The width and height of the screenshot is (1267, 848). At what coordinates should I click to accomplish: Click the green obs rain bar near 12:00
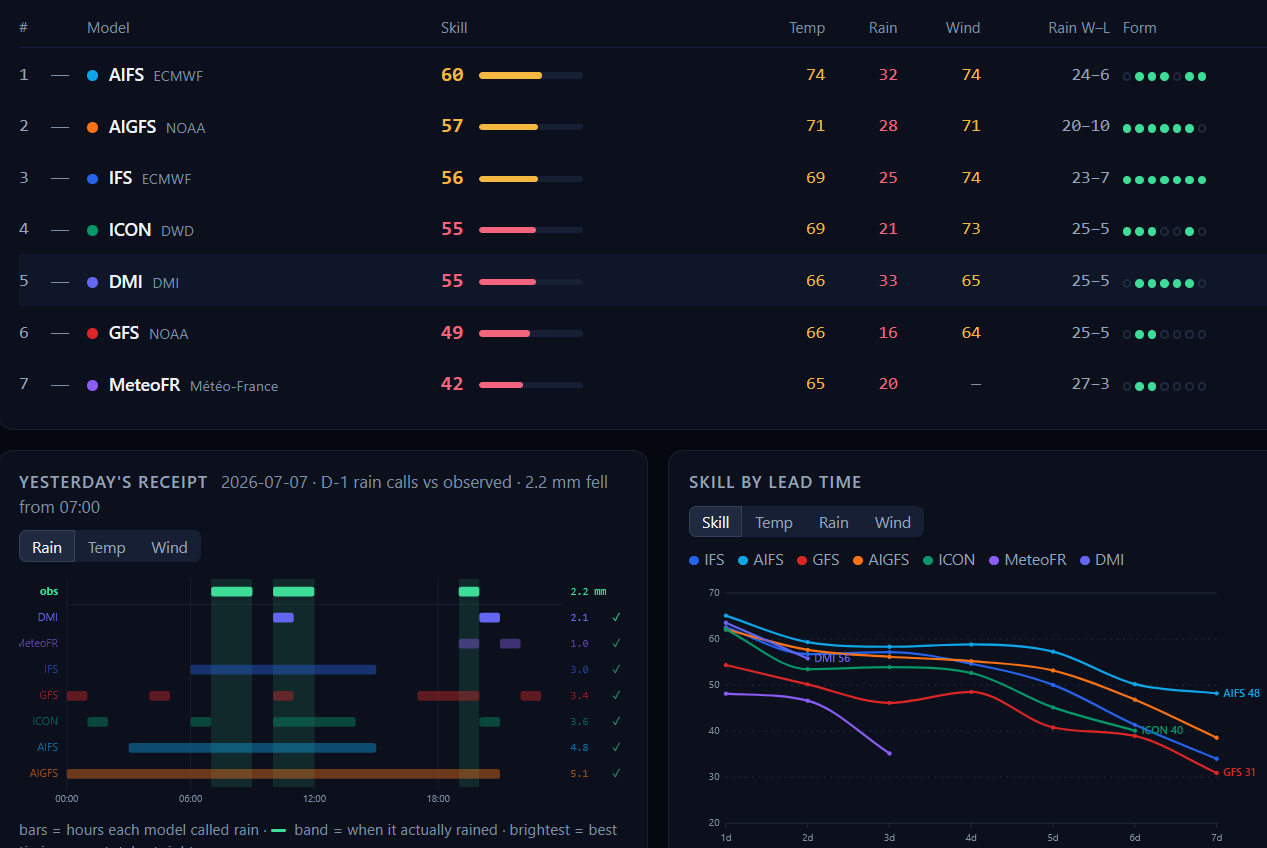click(x=293, y=592)
